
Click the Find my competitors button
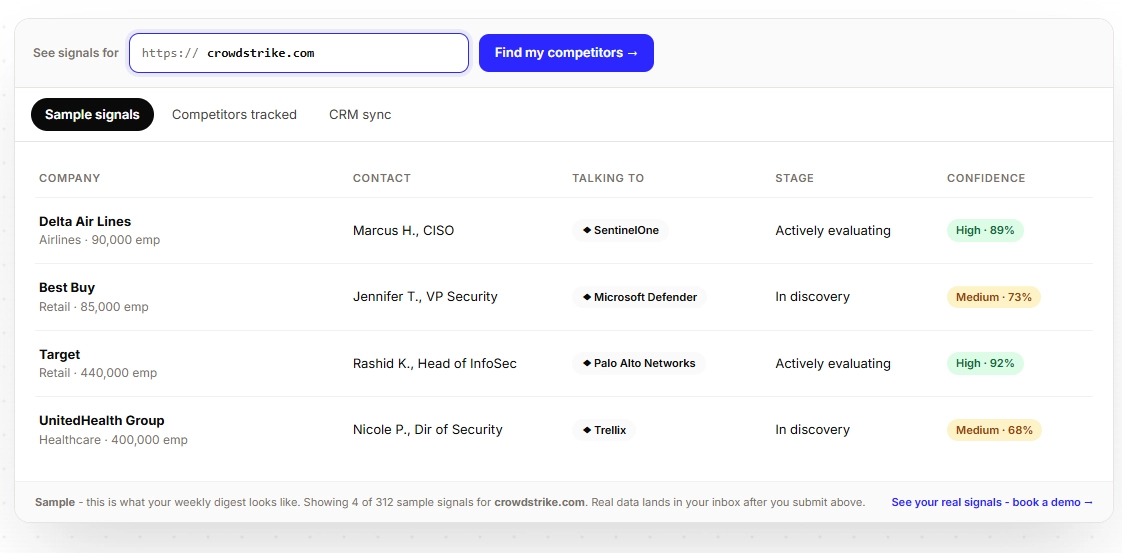(566, 53)
